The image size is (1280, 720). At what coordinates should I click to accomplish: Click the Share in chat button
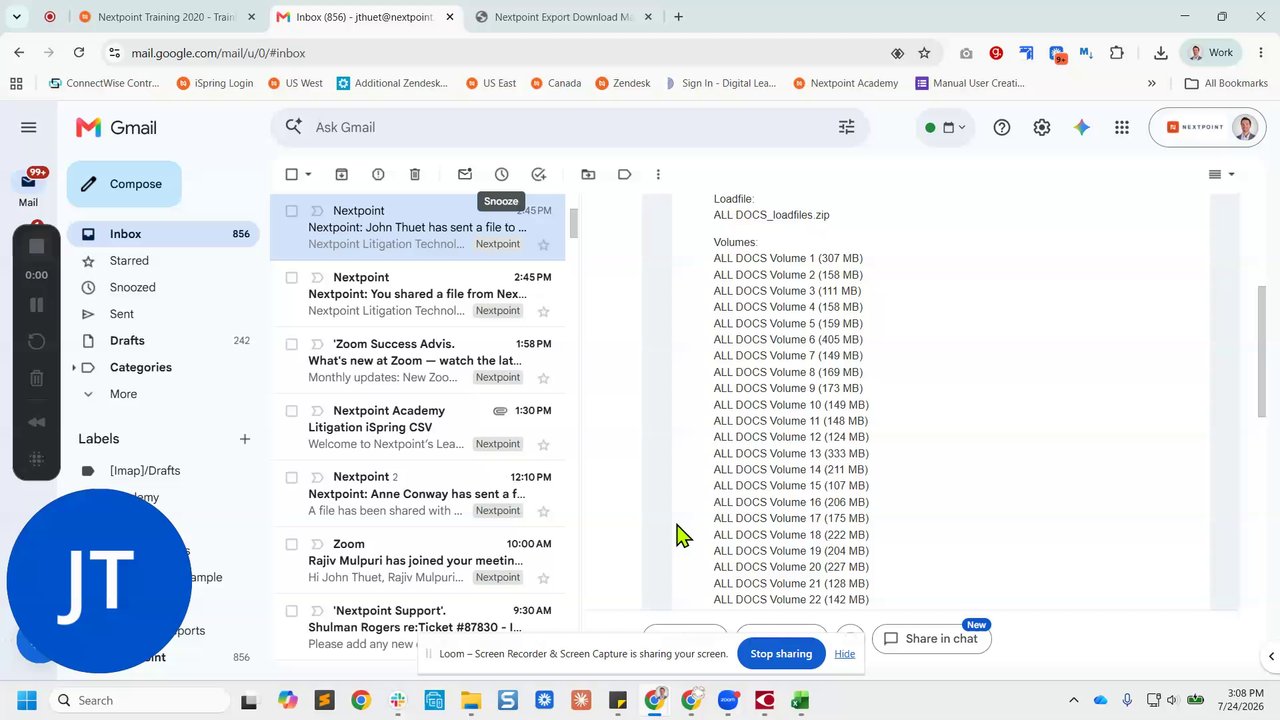(931, 639)
